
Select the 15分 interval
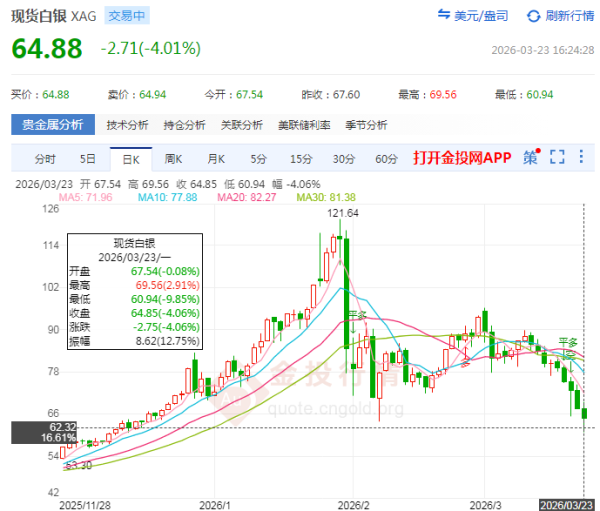pos(301,159)
